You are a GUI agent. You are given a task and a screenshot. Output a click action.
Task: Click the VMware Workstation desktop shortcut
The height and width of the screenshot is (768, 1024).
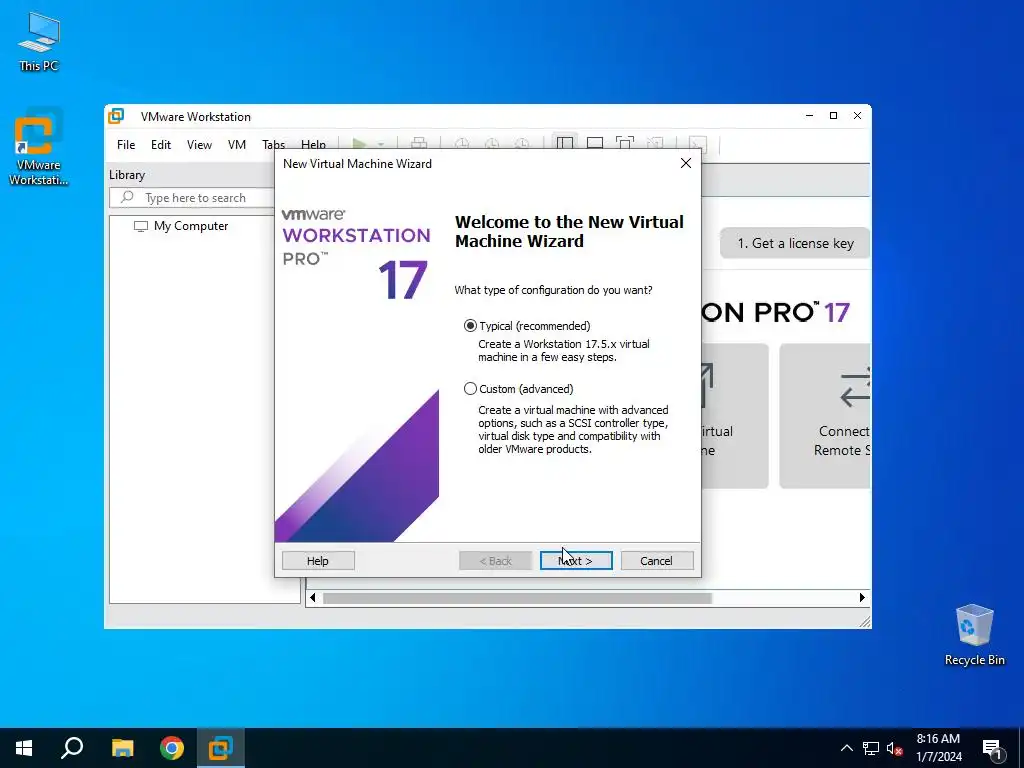tap(39, 147)
